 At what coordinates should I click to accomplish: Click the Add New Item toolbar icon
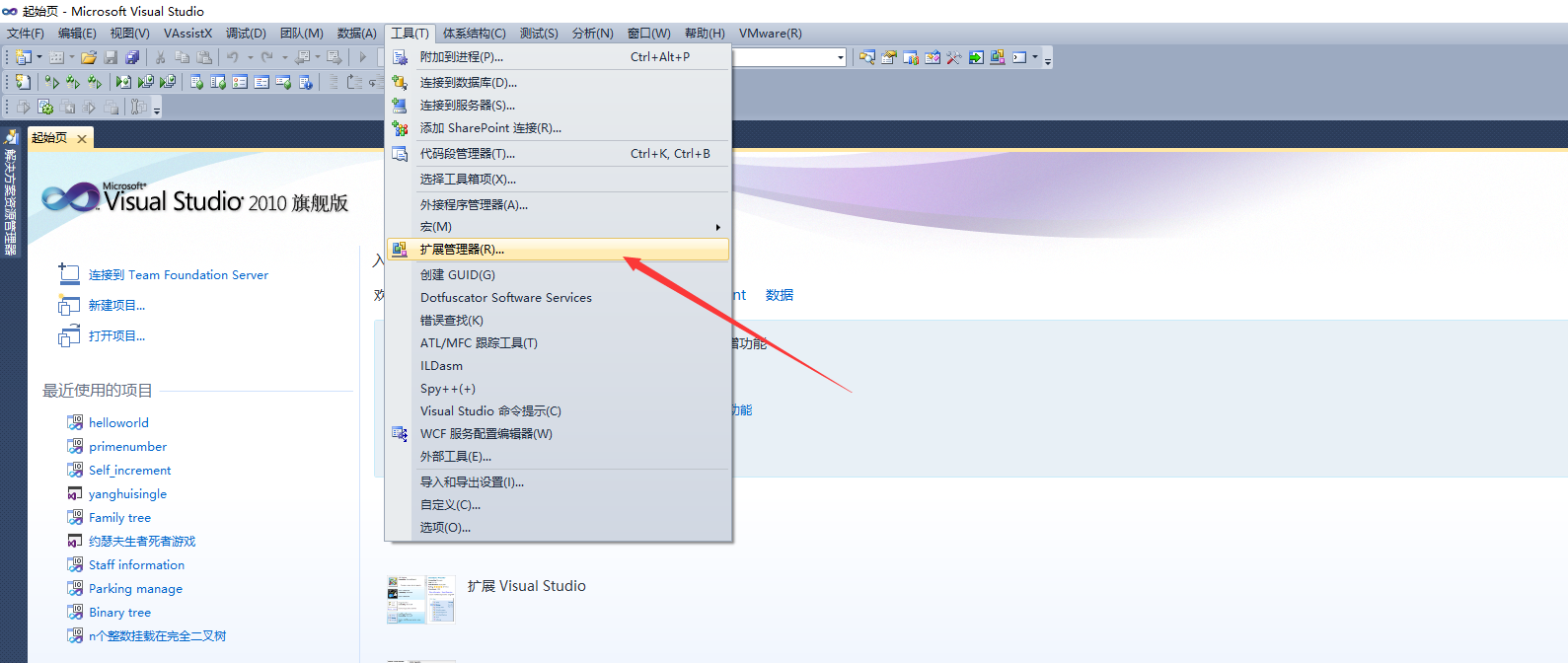[56, 57]
